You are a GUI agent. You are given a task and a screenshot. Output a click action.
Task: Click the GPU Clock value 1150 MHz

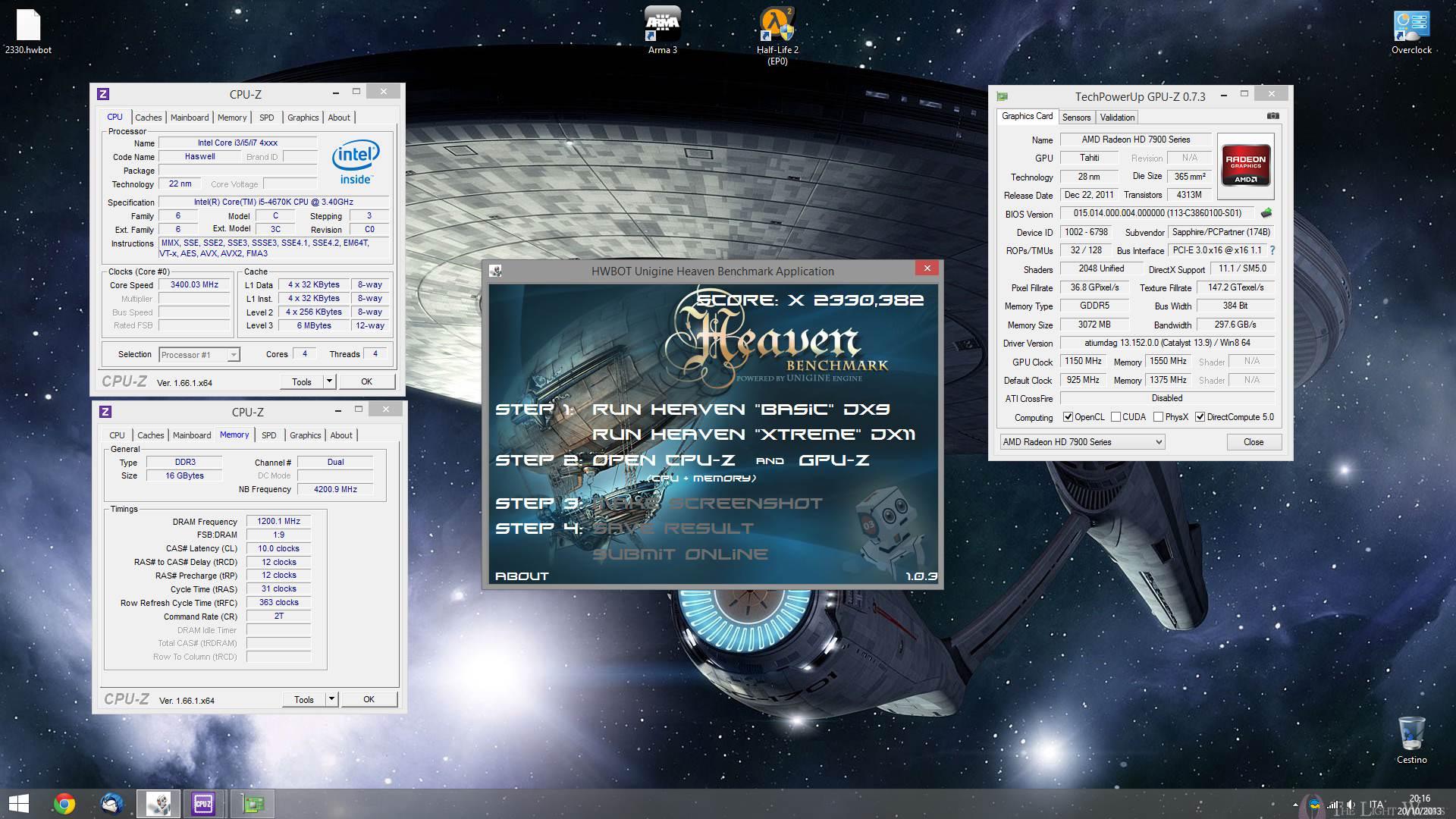[x=1083, y=361]
